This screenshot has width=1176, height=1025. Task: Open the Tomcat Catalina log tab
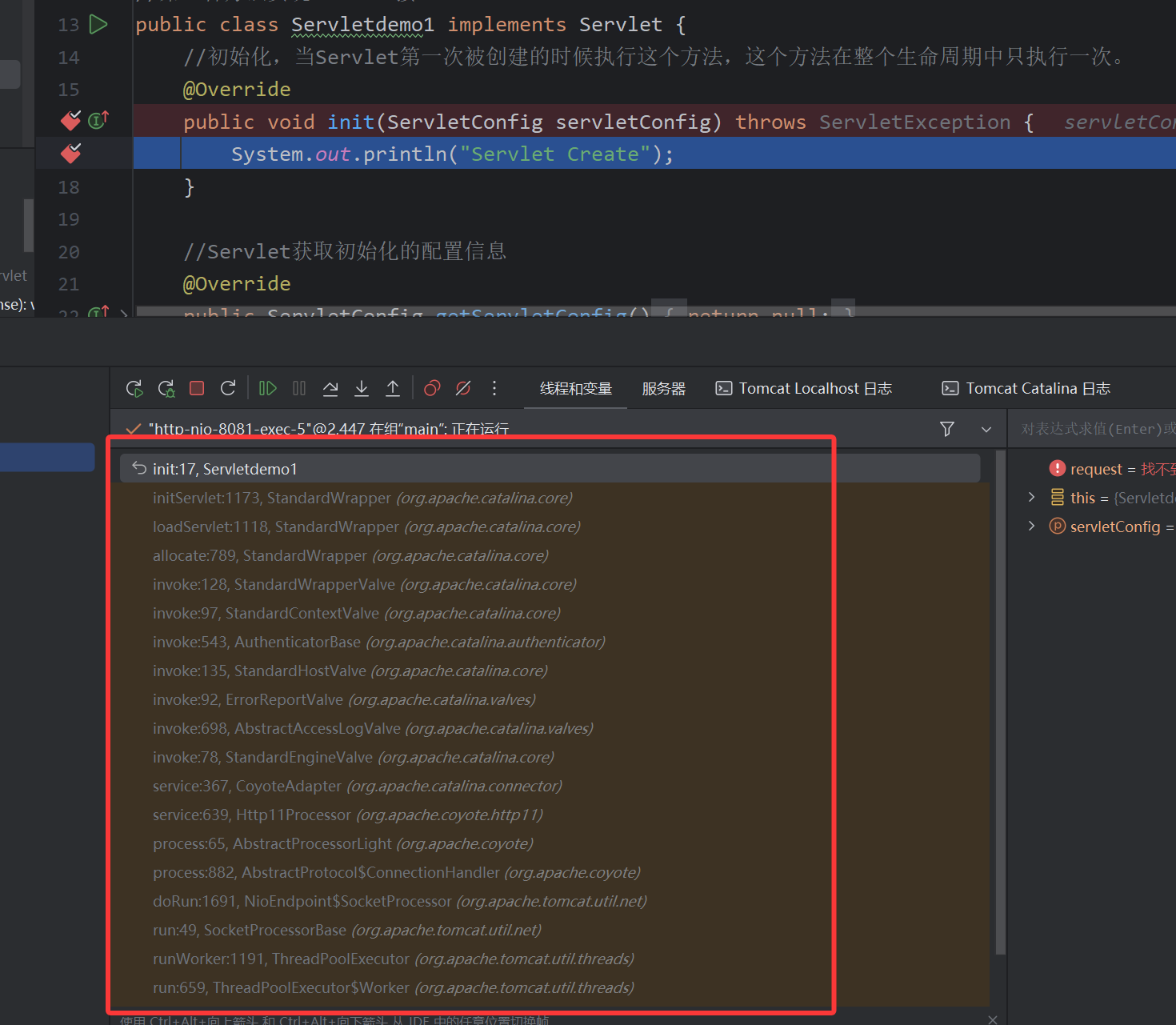1026,388
